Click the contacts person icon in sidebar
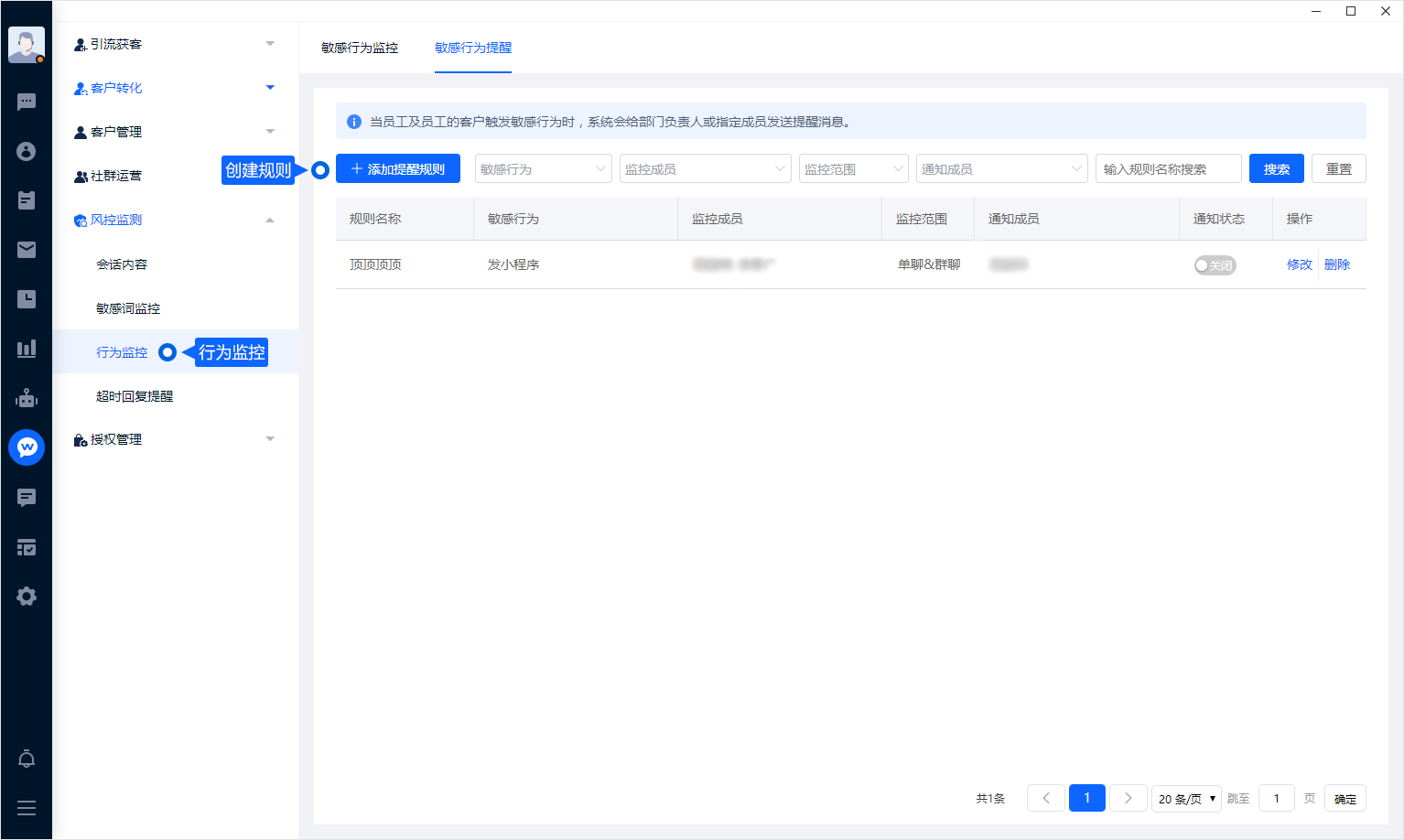1404x840 pixels. coord(27,151)
